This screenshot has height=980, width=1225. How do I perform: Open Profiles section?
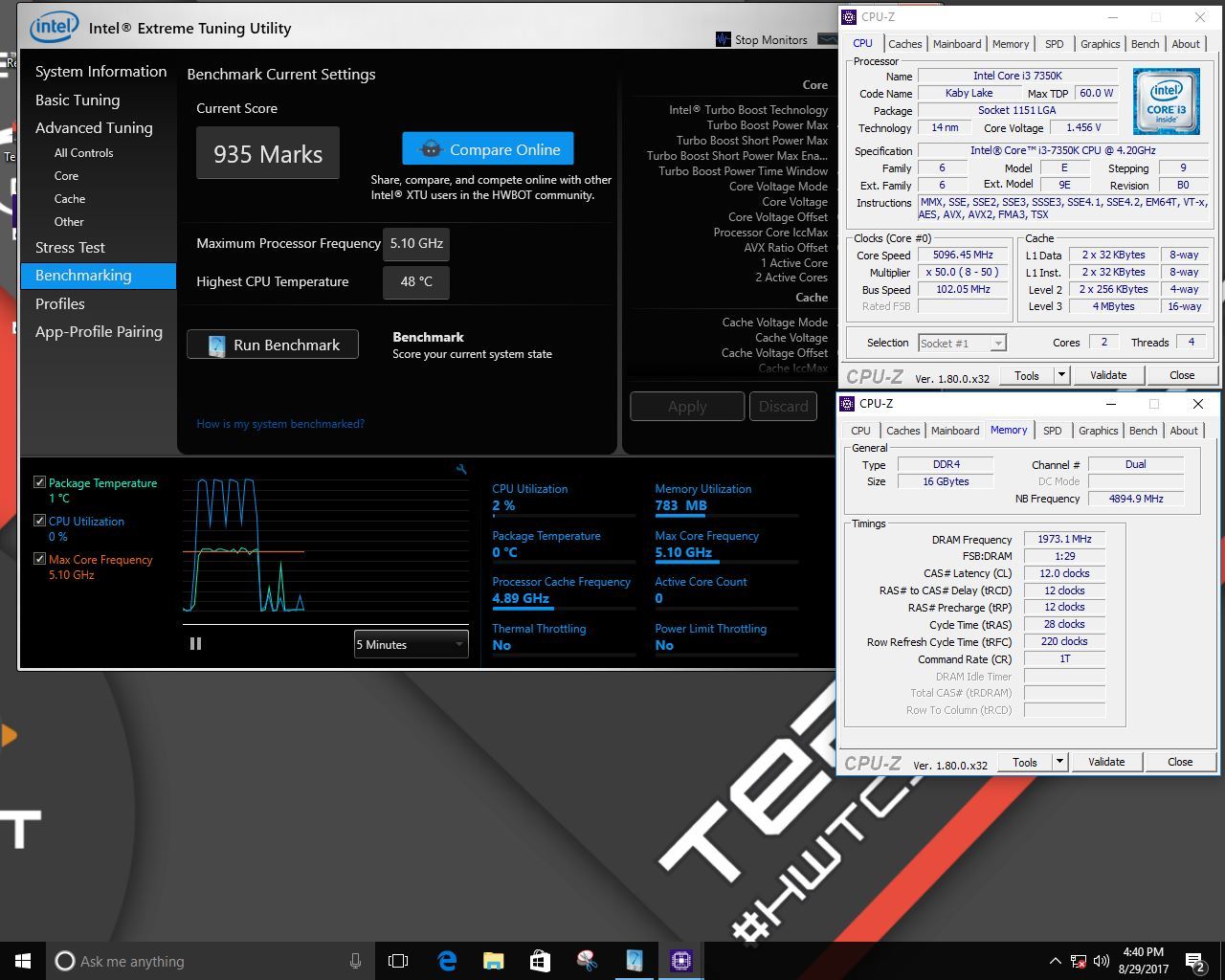(x=59, y=304)
